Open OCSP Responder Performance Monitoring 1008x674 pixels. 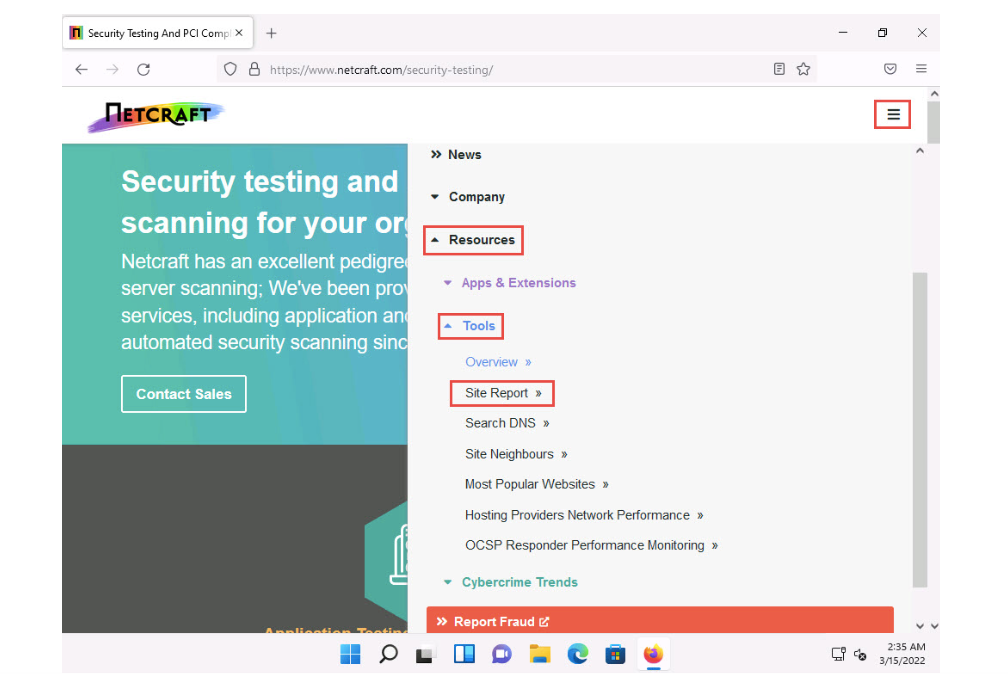click(x=591, y=545)
